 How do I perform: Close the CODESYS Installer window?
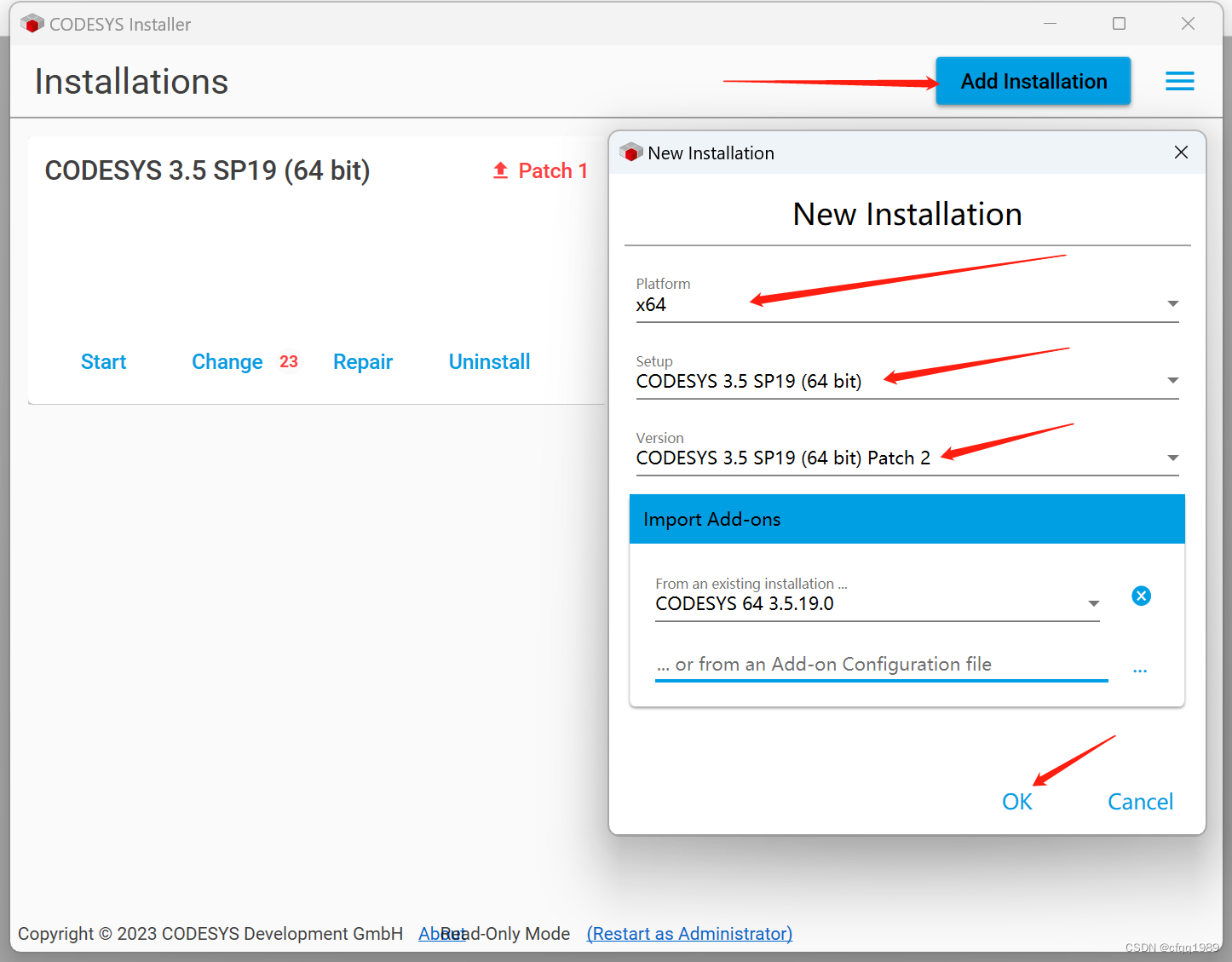point(1188,24)
